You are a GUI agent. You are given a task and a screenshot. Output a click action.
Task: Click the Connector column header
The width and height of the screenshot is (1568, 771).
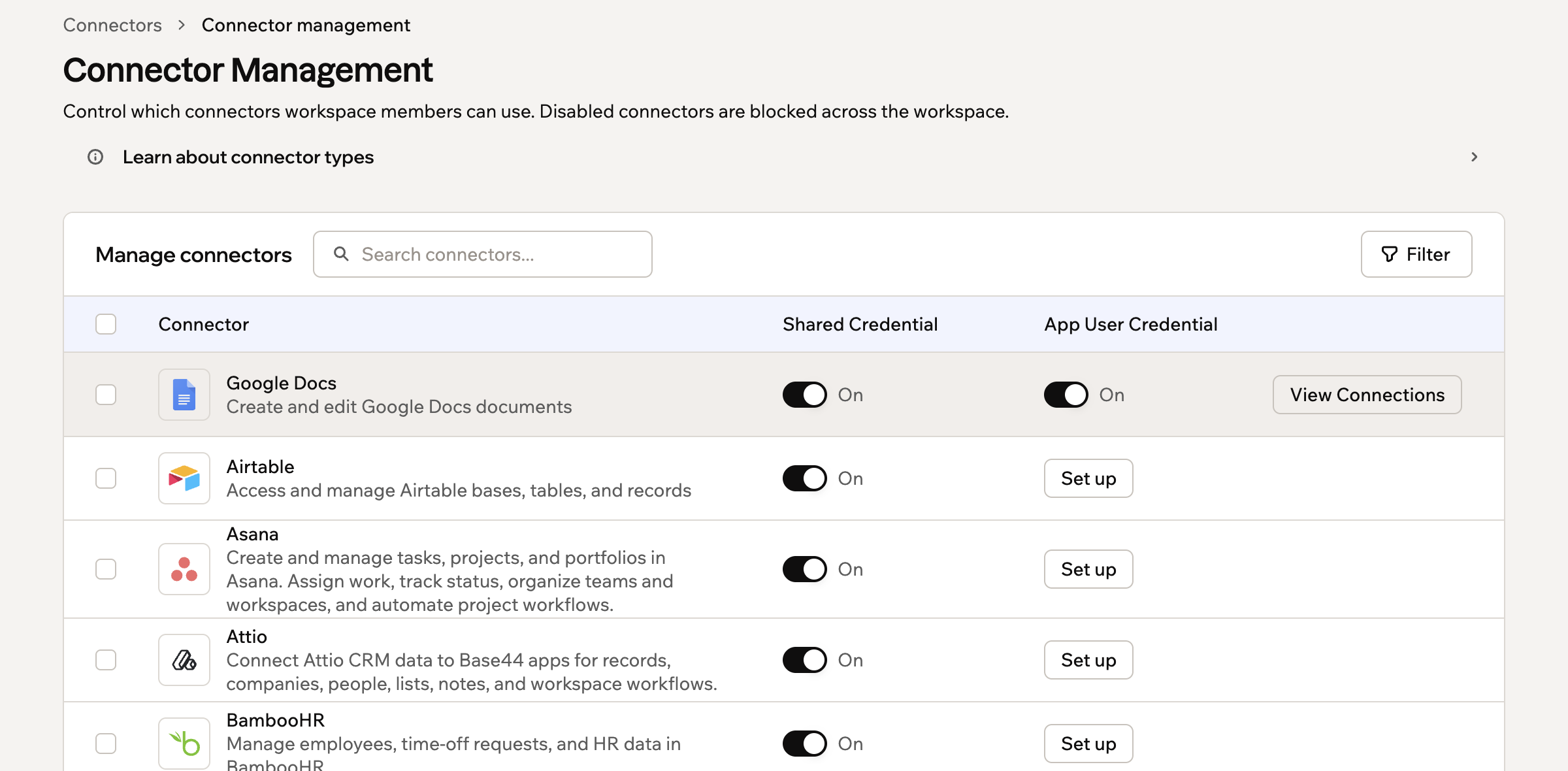204,324
